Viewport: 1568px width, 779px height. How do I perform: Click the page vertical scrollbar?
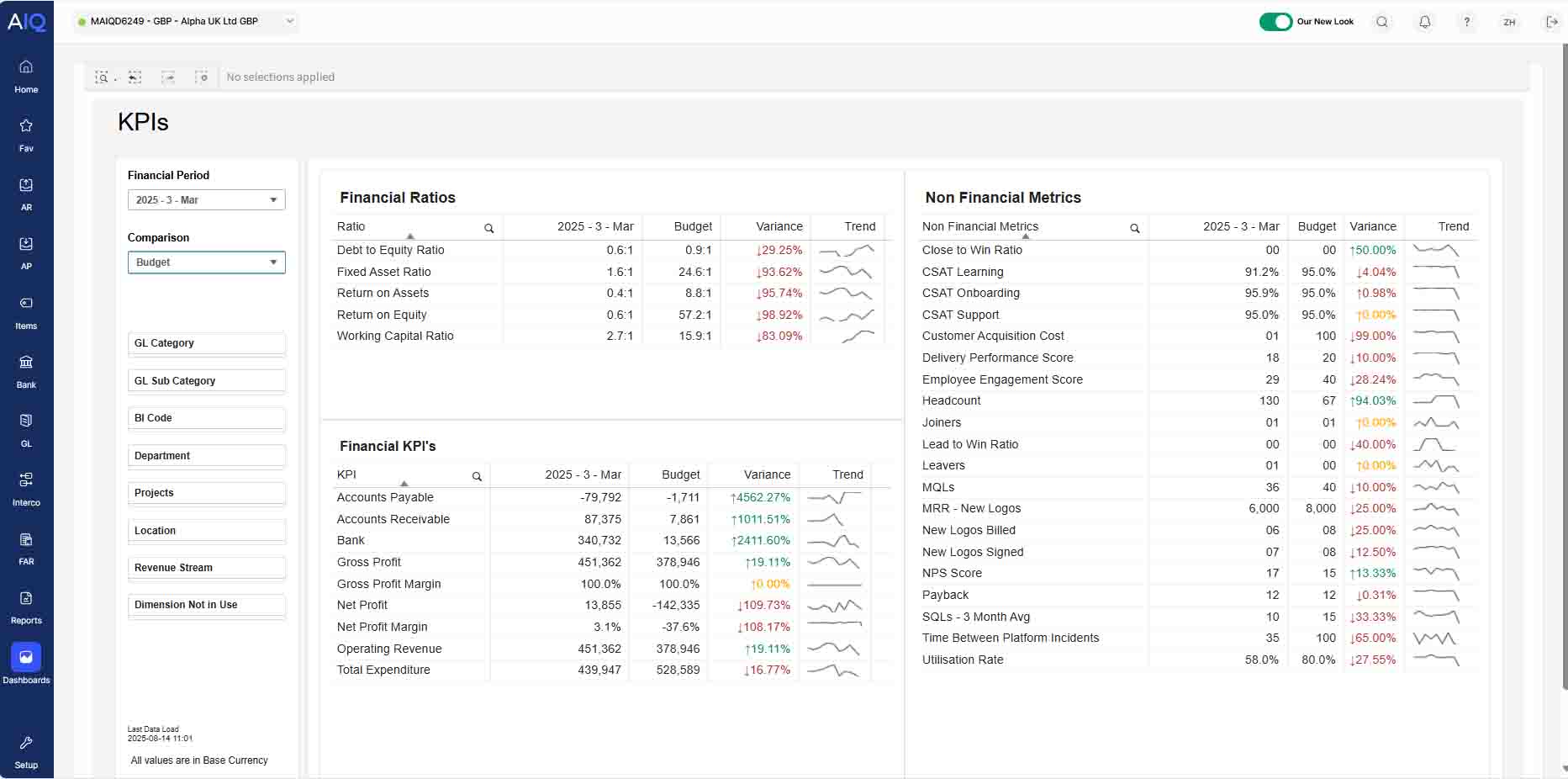pos(1563,379)
